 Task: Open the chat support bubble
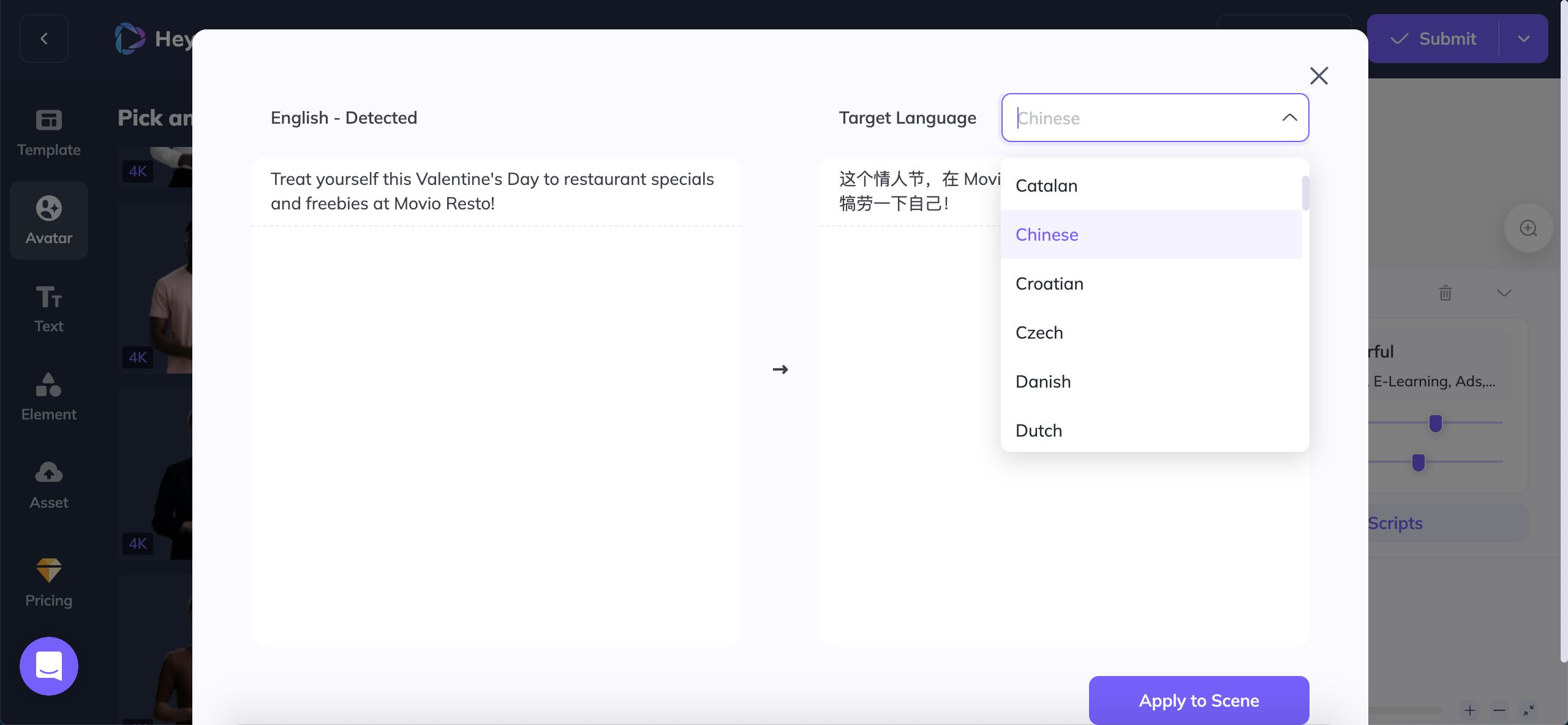[x=49, y=666]
